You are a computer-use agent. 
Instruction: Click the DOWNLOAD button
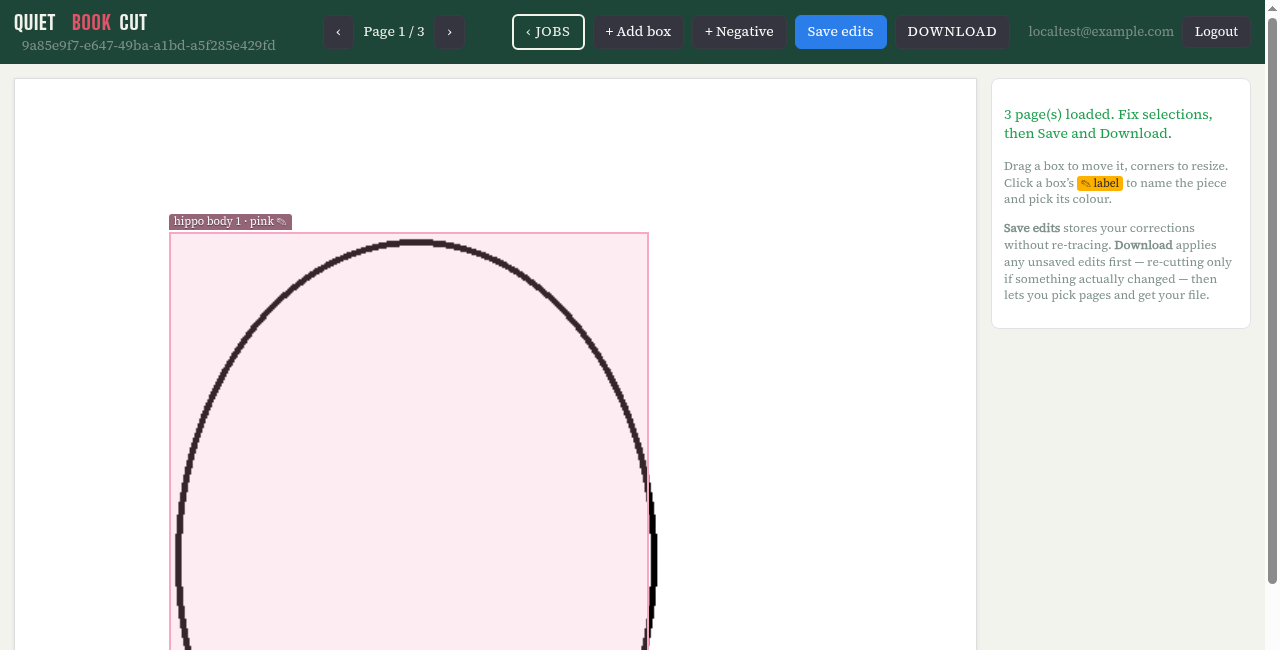952,32
